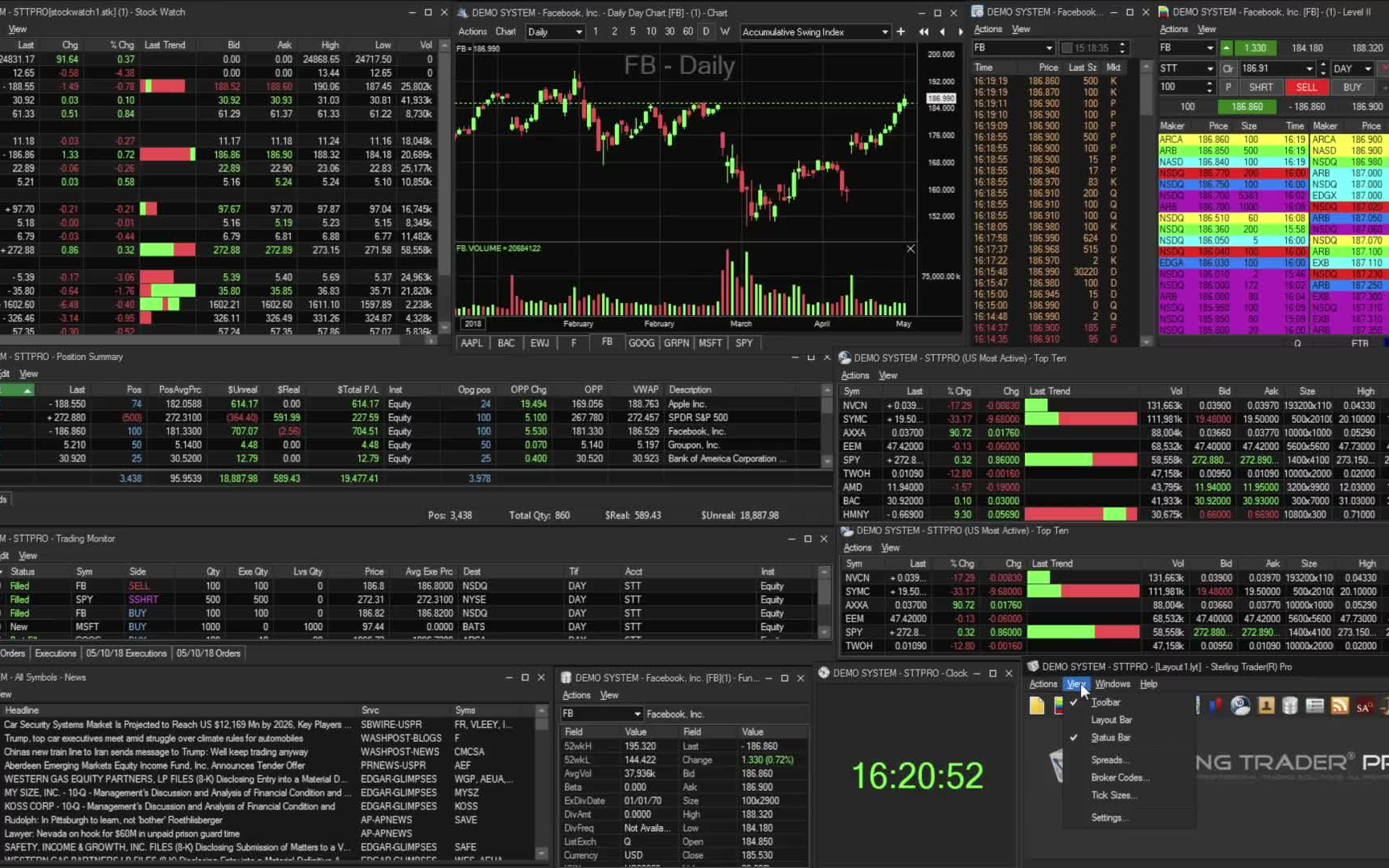Click the red SA icon in Sterling toolbar
This screenshot has height=868, width=1389.
pyautogui.click(x=1364, y=706)
